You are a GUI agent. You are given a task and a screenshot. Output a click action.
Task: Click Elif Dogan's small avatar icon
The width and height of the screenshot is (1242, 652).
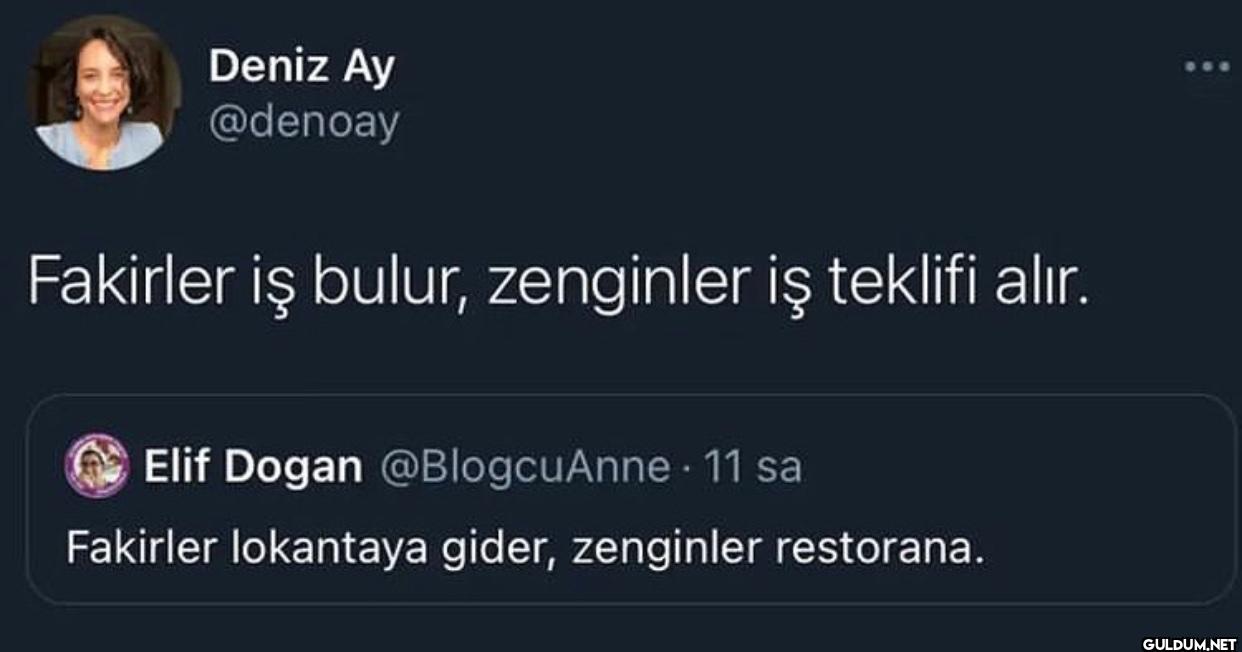tap(97, 466)
